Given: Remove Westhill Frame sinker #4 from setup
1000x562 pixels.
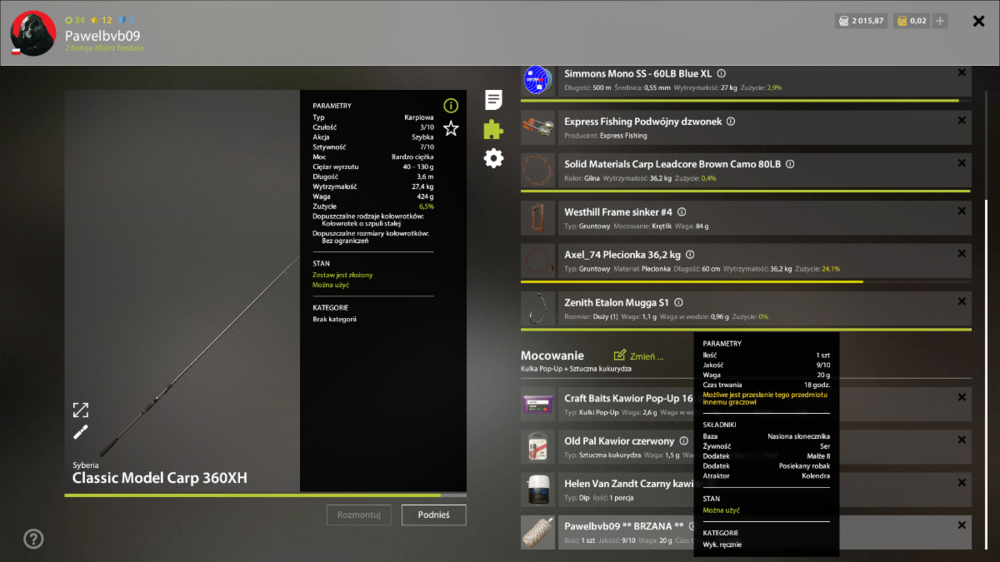Looking at the screenshot, I should tap(961, 211).
